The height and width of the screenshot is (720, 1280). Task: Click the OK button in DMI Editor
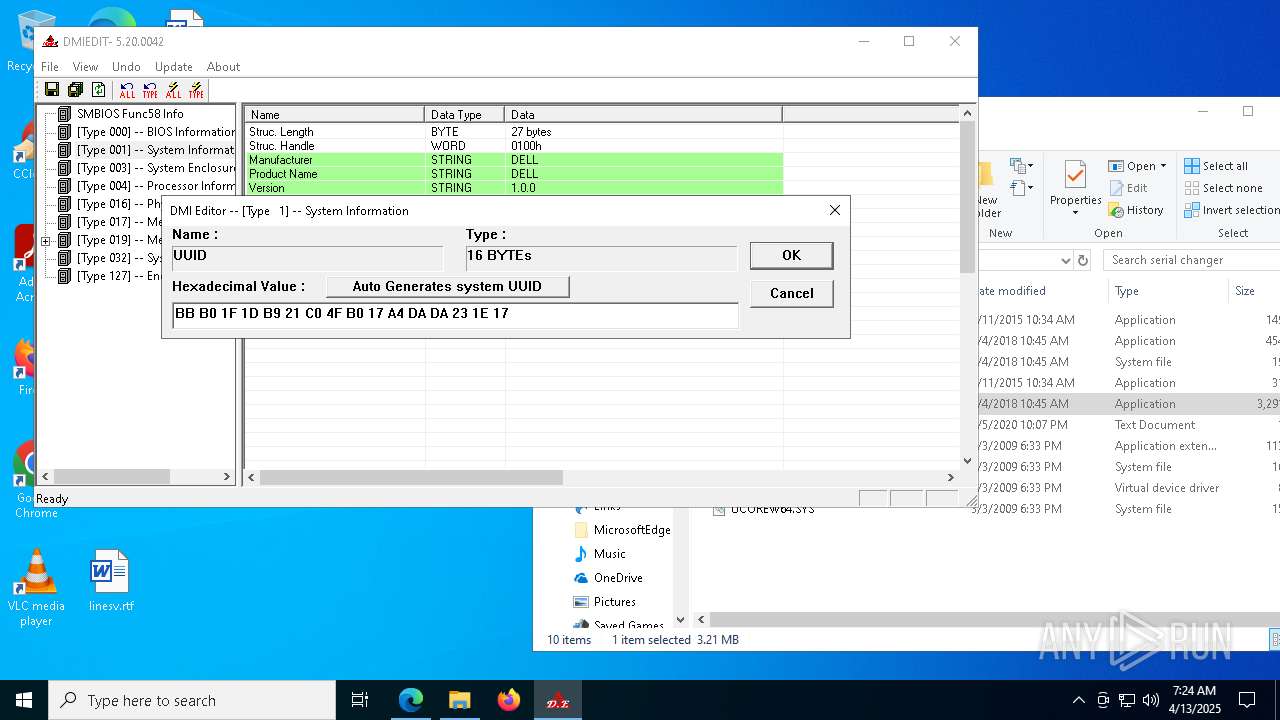pos(791,255)
